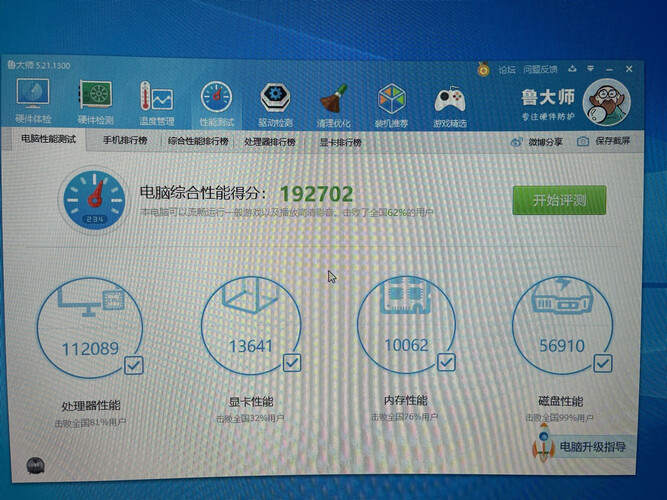667x500 pixels.
Task: Click the 微博分享 text link
Action: (x=545, y=142)
